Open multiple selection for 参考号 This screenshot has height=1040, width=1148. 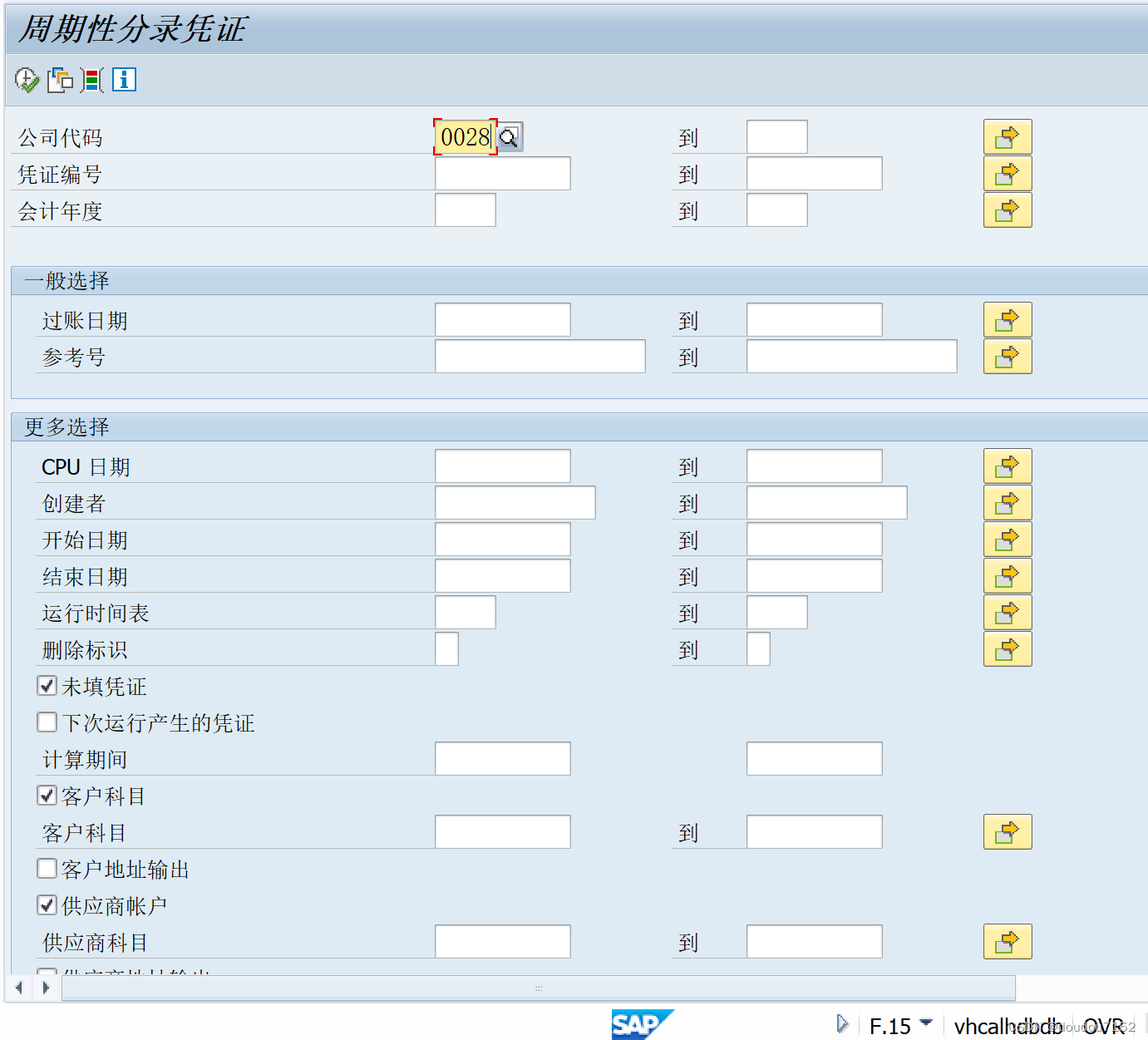1007,356
